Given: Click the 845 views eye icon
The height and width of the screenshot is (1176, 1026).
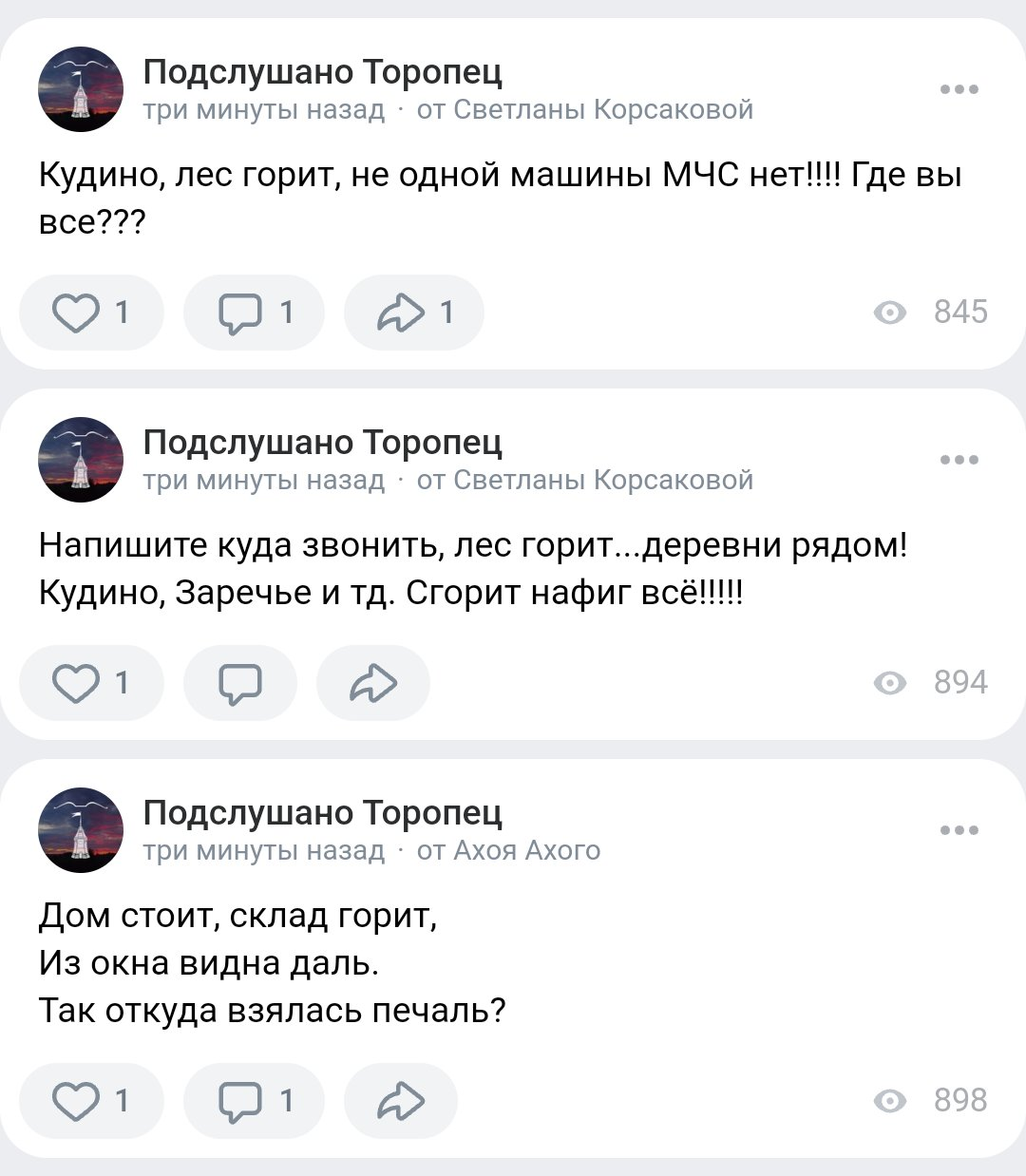Looking at the screenshot, I should click(889, 313).
